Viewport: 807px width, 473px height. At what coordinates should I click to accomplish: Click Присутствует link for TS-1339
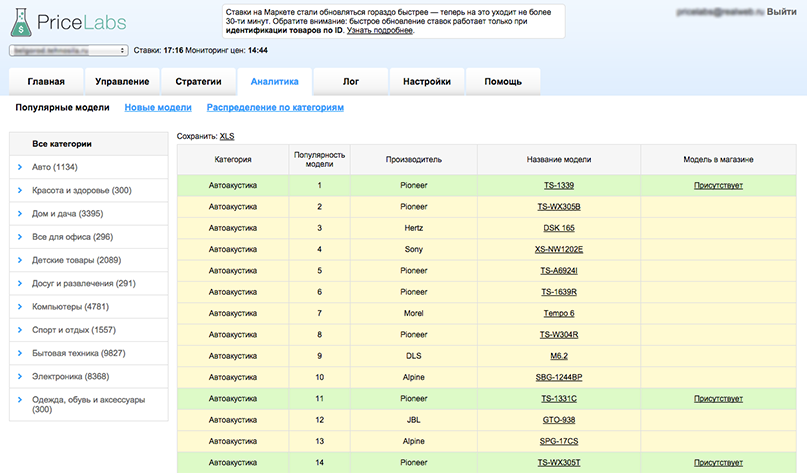coord(718,185)
